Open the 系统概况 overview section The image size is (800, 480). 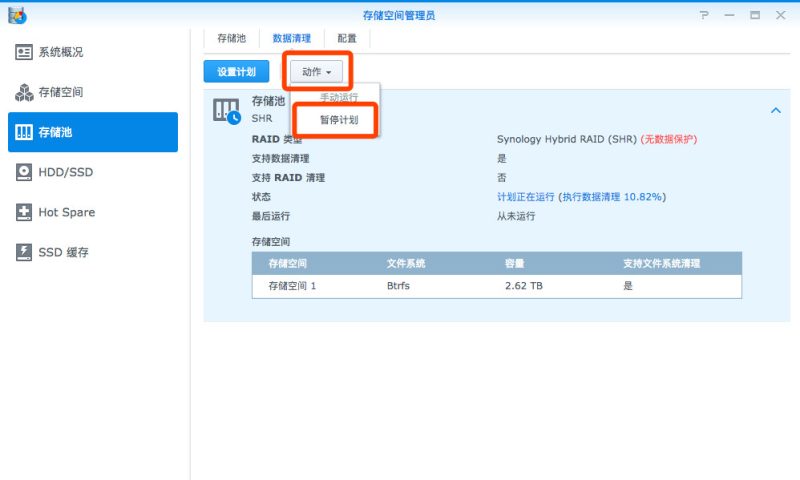[93, 52]
